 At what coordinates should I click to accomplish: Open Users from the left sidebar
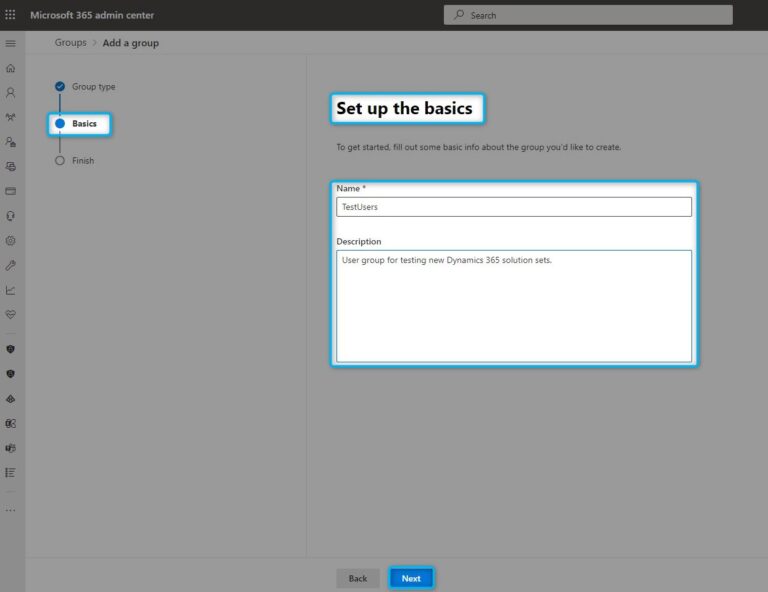tap(11, 92)
